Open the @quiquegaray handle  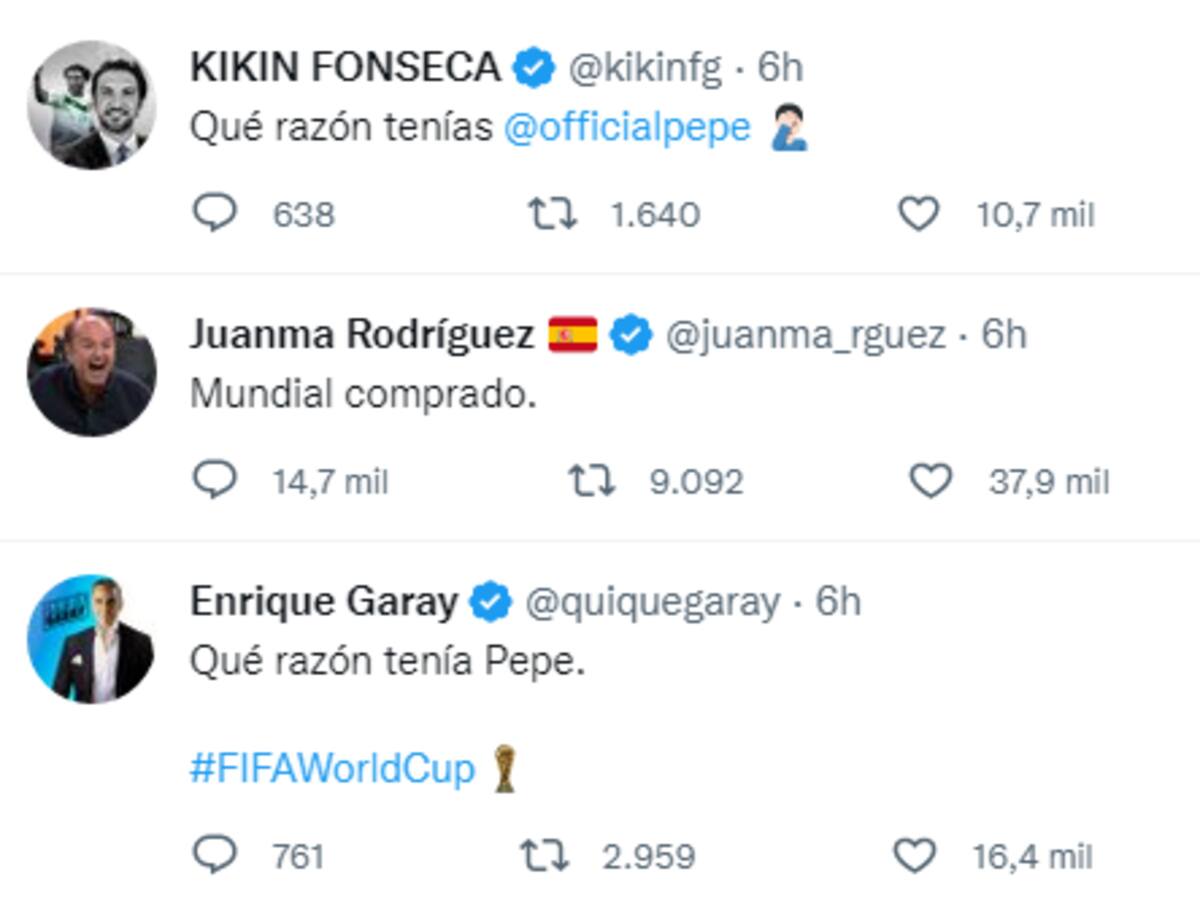pyautogui.click(x=651, y=602)
